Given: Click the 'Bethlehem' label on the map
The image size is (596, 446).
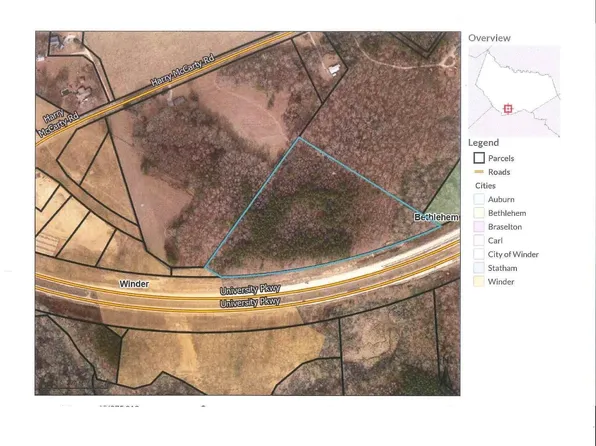Looking at the screenshot, I should tap(436, 217).
